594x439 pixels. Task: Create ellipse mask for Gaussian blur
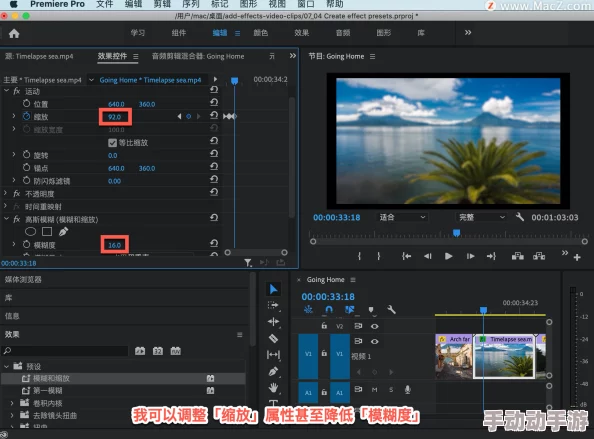[x=30, y=231]
